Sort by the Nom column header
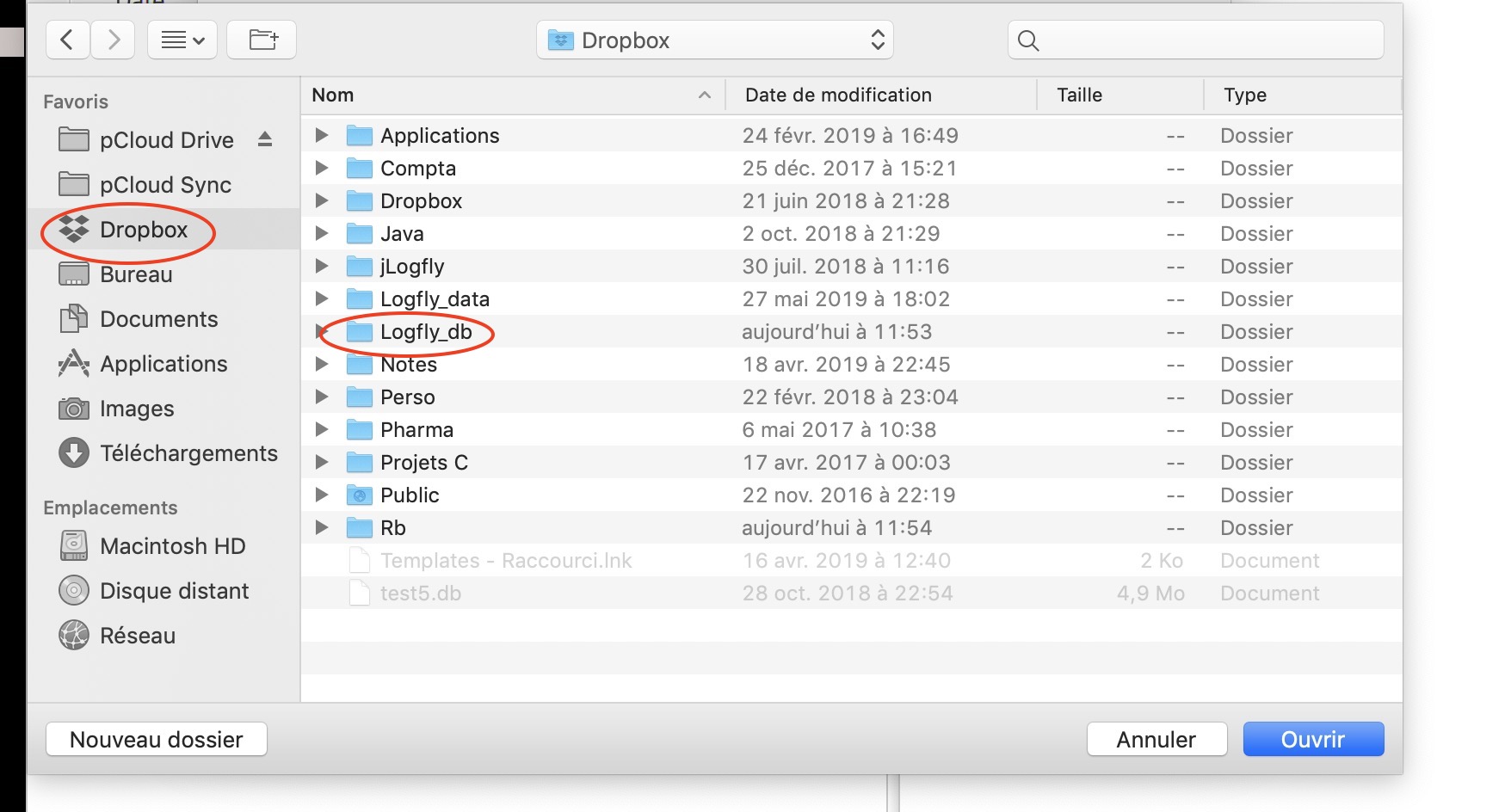Image resolution: width=1511 pixels, height=812 pixels. click(513, 95)
